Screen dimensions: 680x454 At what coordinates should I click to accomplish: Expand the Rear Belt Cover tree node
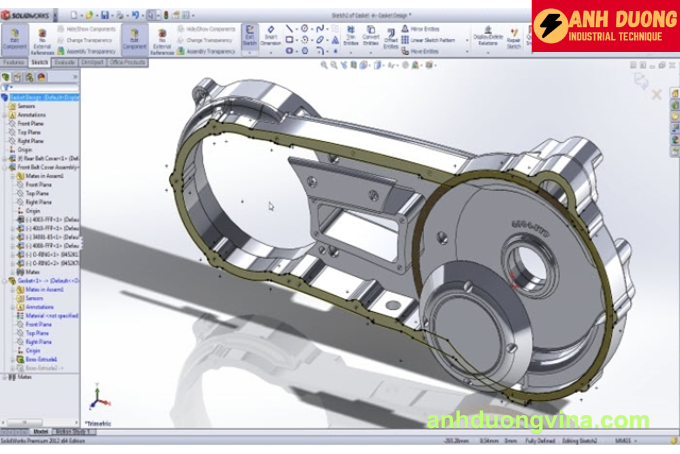point(4,158)
